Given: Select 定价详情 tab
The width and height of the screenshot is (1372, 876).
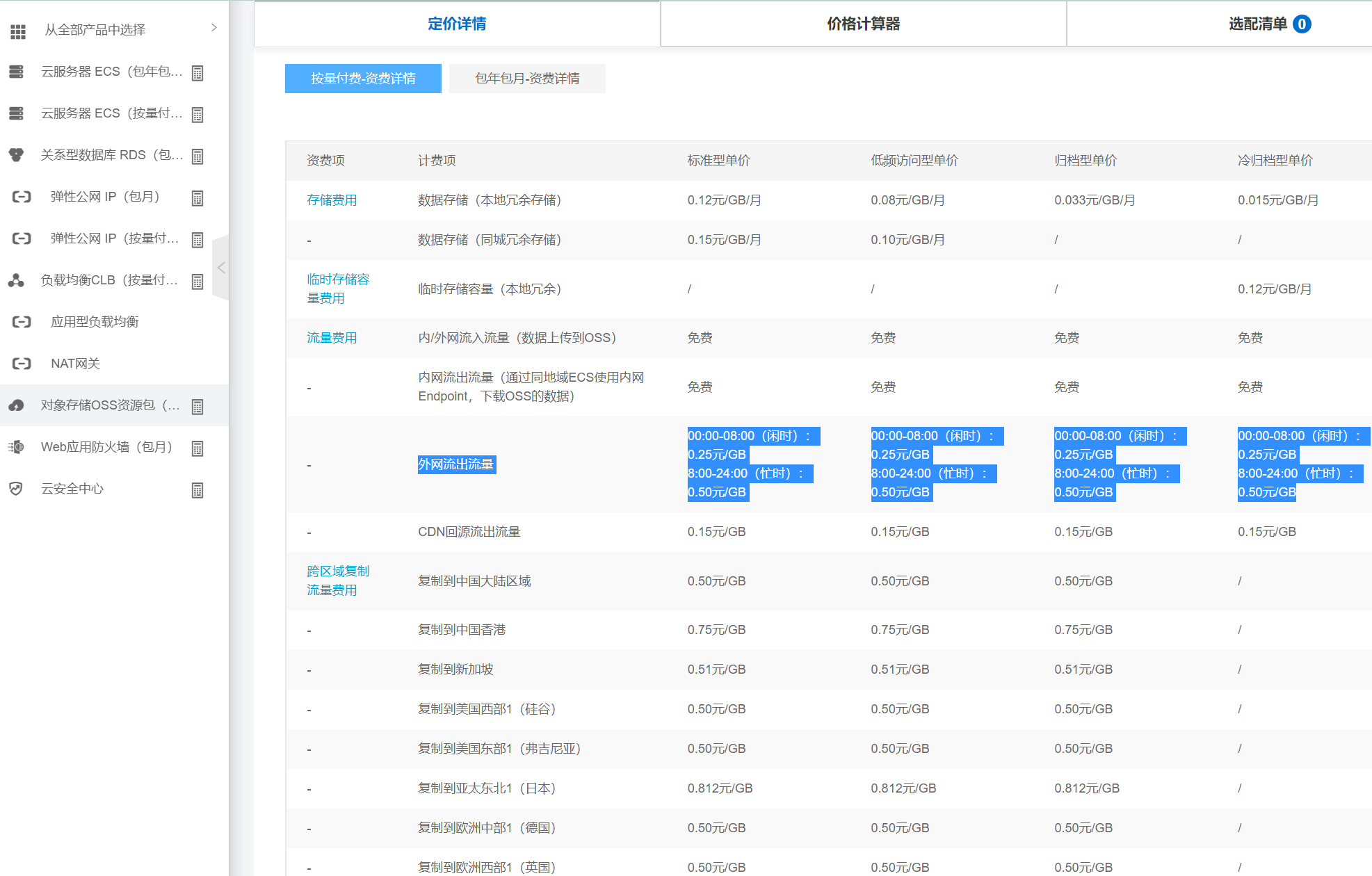Looking at the screenshot, I should click(x=457, y=24).
